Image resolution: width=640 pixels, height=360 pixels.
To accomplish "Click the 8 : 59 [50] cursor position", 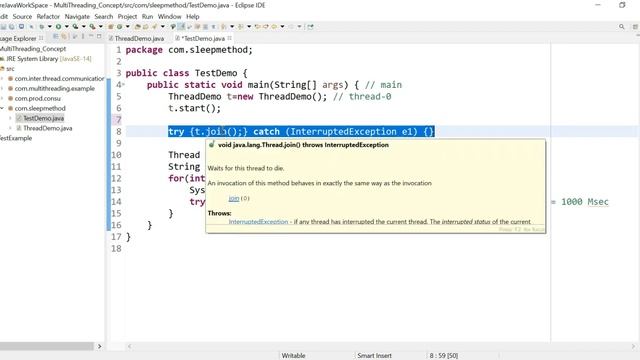I will click(x=443, y=356).
